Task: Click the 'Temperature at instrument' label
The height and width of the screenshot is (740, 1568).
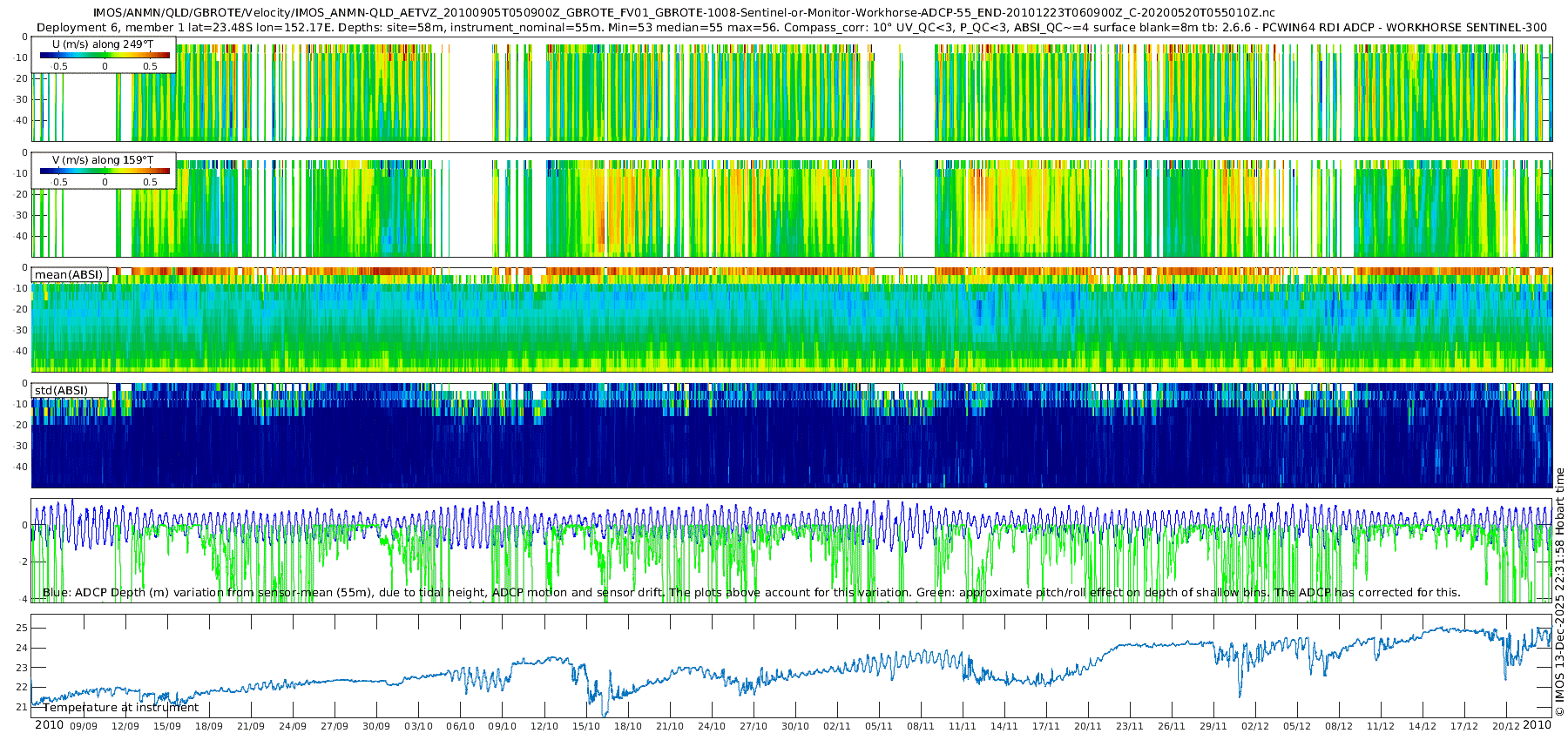Action: point(121,708)
